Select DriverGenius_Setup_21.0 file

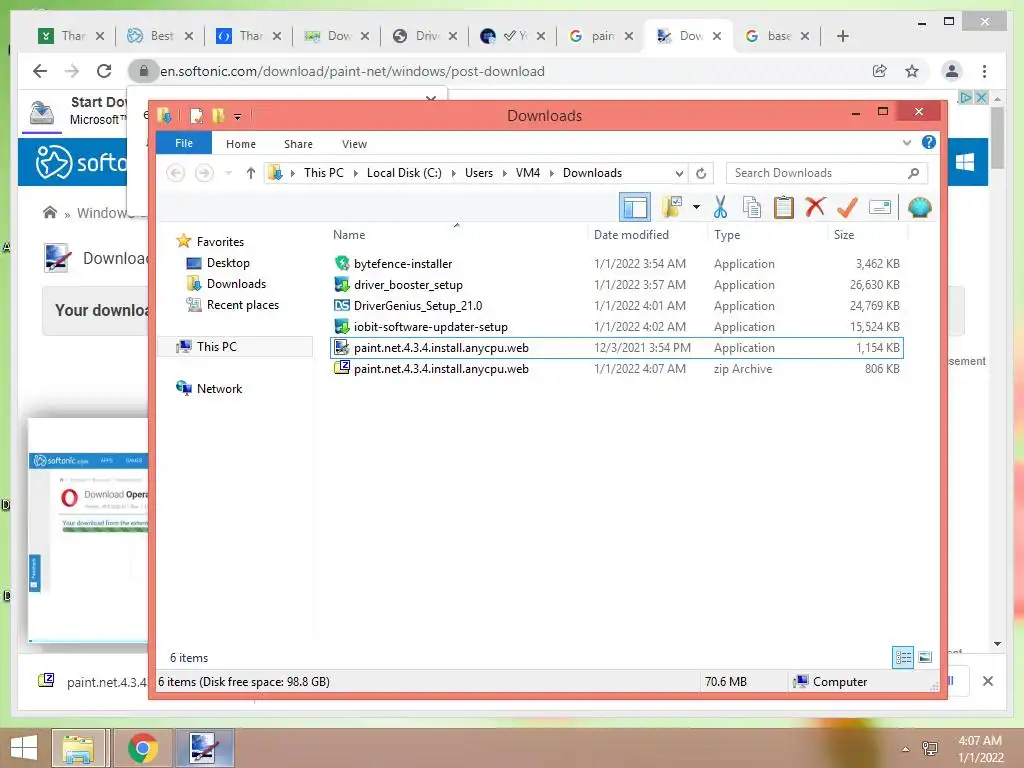pyautogui.click(x=417, y=306)
